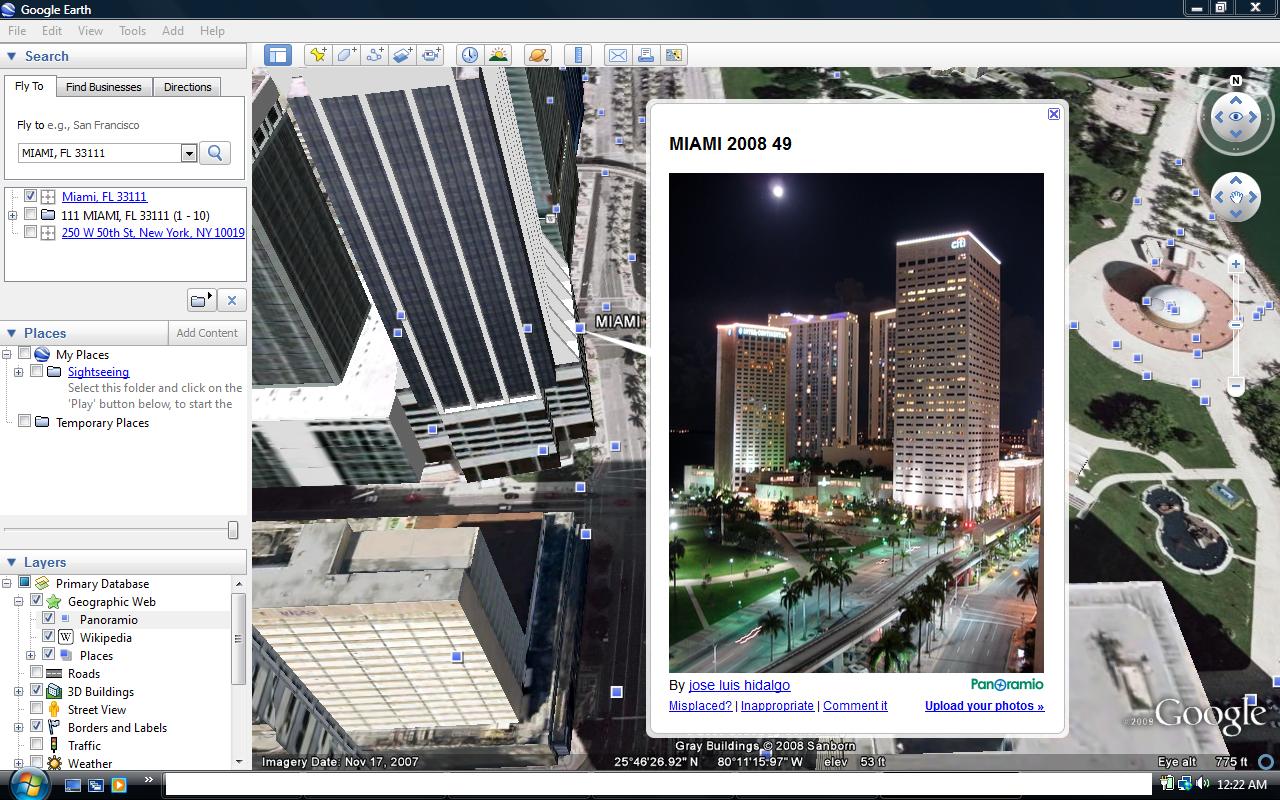1280x800 pixels.
Task: Open the File menu
Action: pyautogui.click(x=17, y=31)
